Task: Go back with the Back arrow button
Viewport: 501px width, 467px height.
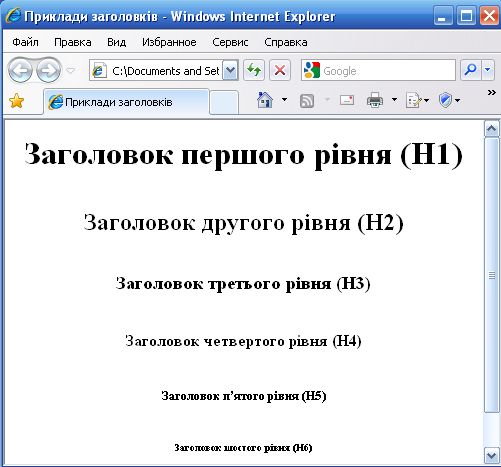Action: point(20,70)
